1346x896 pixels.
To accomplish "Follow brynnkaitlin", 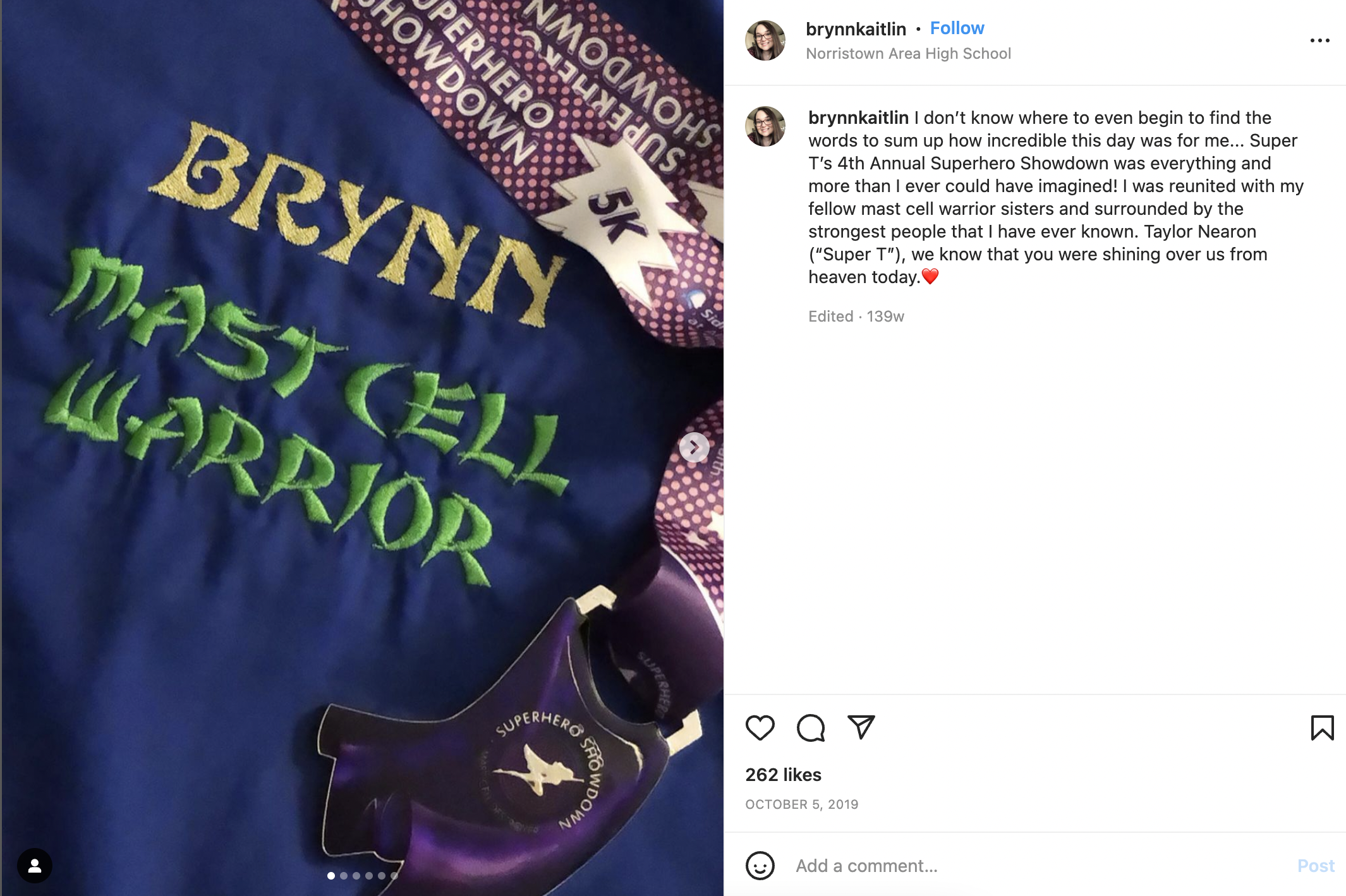I will pos(957,28).
